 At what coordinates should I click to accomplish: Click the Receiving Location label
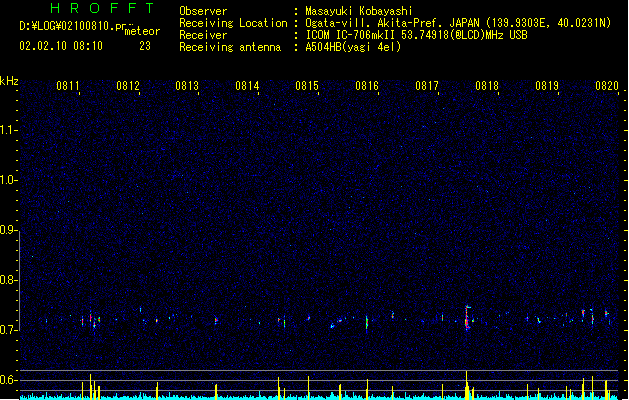click(x=233, y=23)
